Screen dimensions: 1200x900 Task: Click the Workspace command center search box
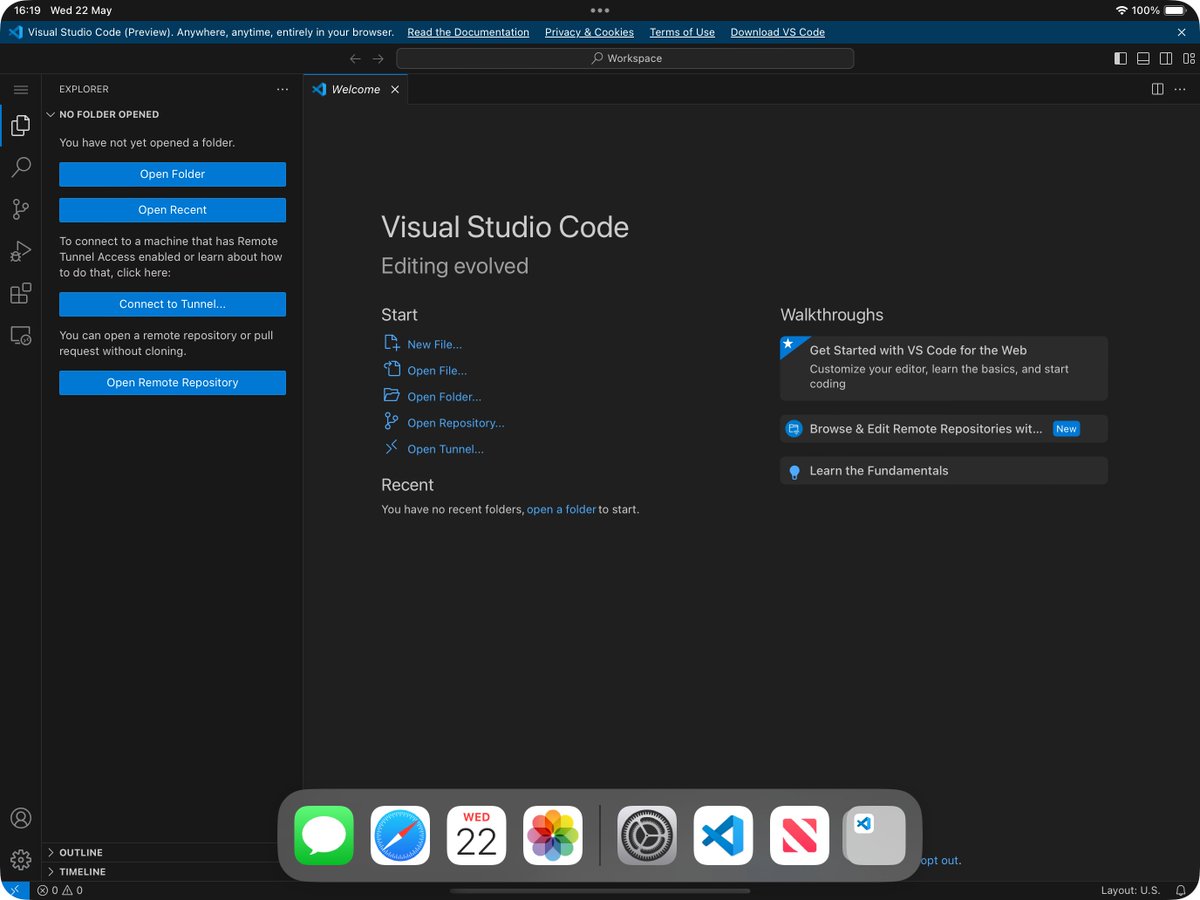tap(625, 58)
